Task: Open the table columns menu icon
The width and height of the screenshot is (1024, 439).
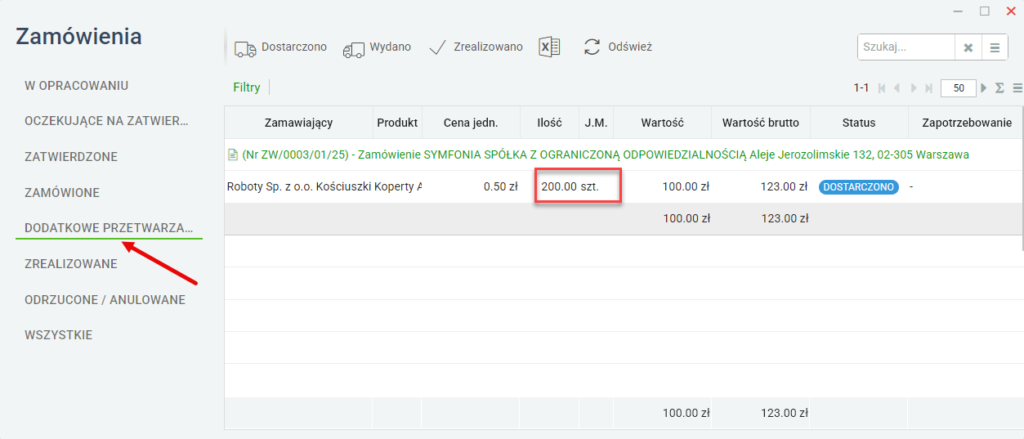Action: pyautogui.click(x=1017, y=88)
